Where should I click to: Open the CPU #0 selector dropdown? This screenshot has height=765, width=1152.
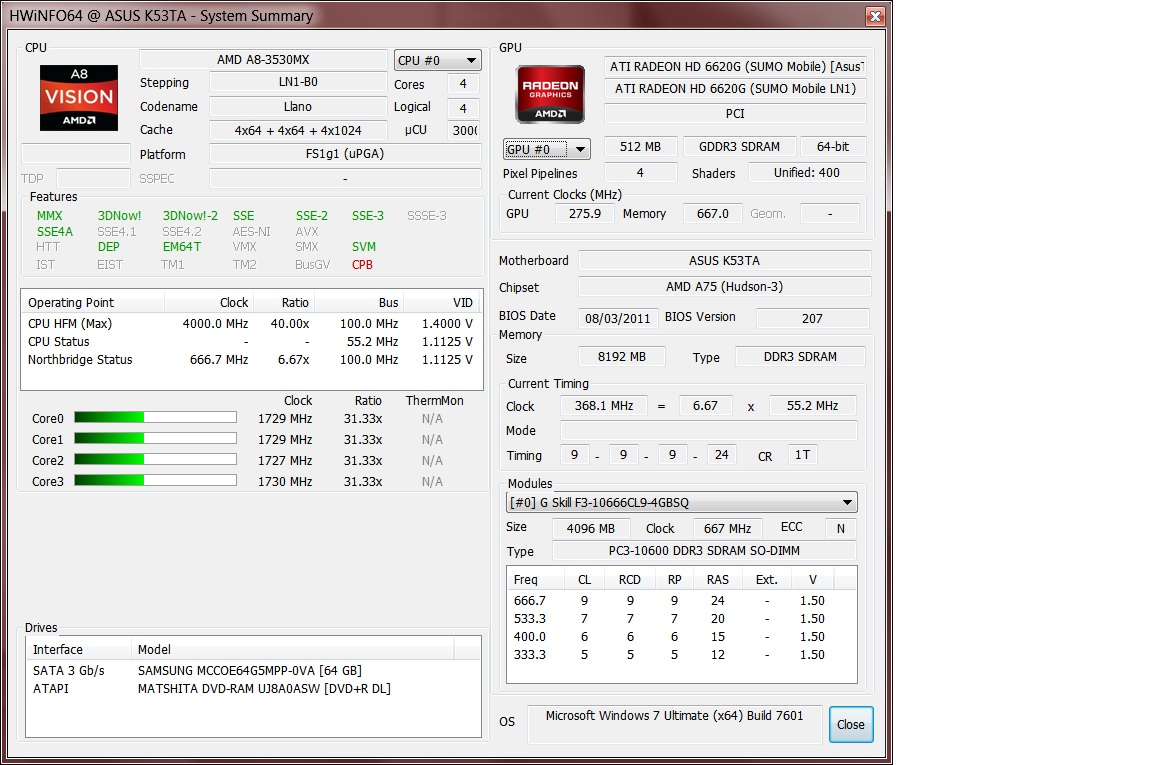[438, 60]
